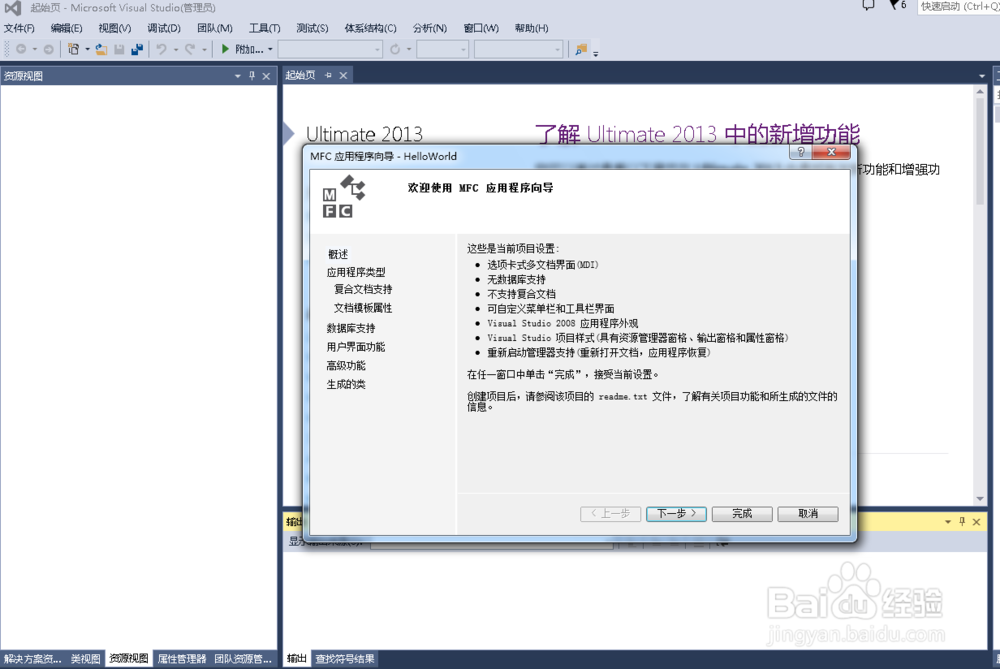Image resolution: width=1000 pixels, height=669 pixels.
Task: Click the Navigate Forward toolbar arrow
Action: [x=48, y=49]
